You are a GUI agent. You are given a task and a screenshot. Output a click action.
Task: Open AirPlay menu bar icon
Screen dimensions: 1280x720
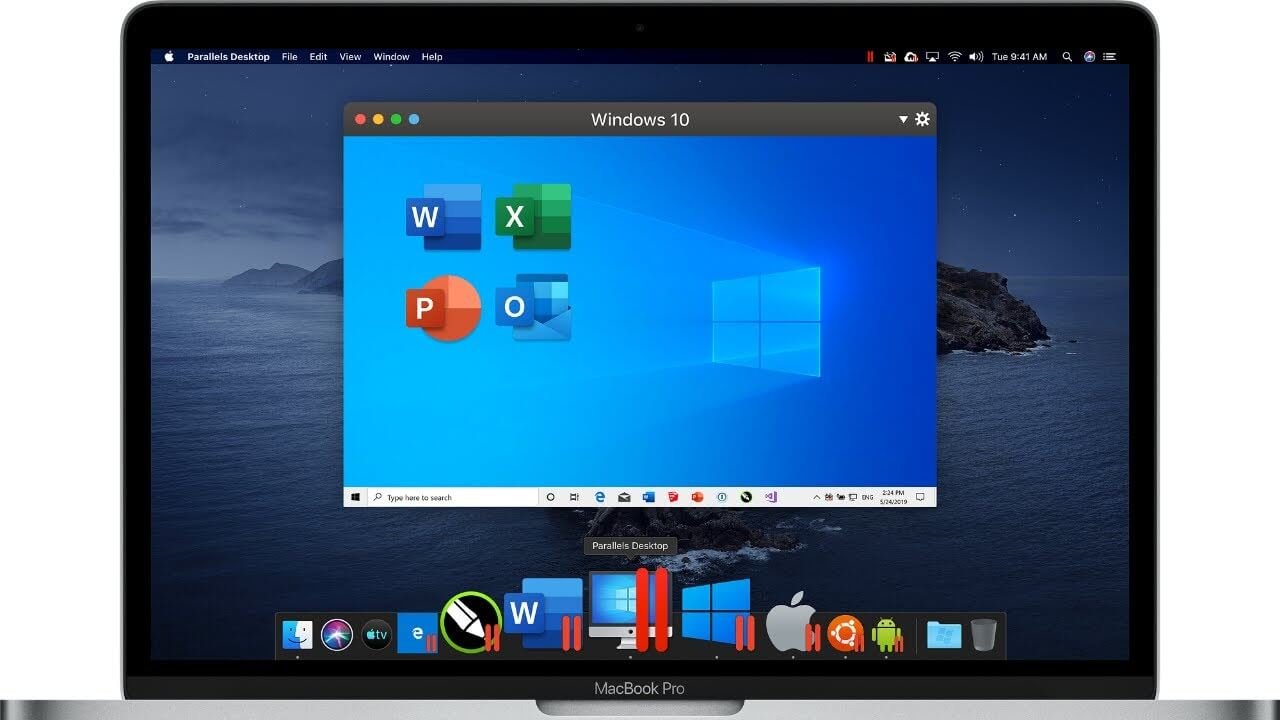[932, 57]
